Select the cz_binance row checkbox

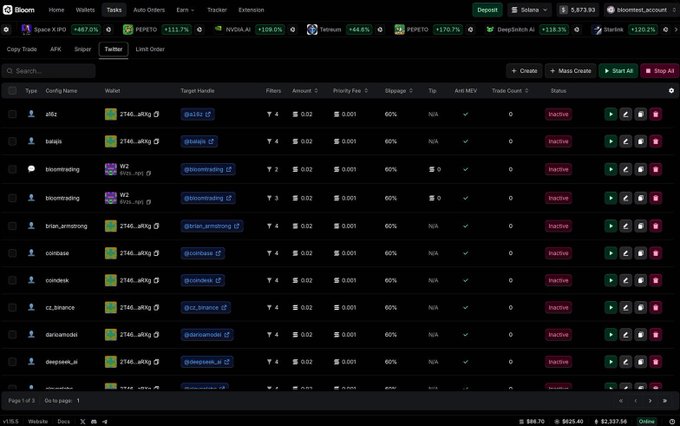point(12,308)
